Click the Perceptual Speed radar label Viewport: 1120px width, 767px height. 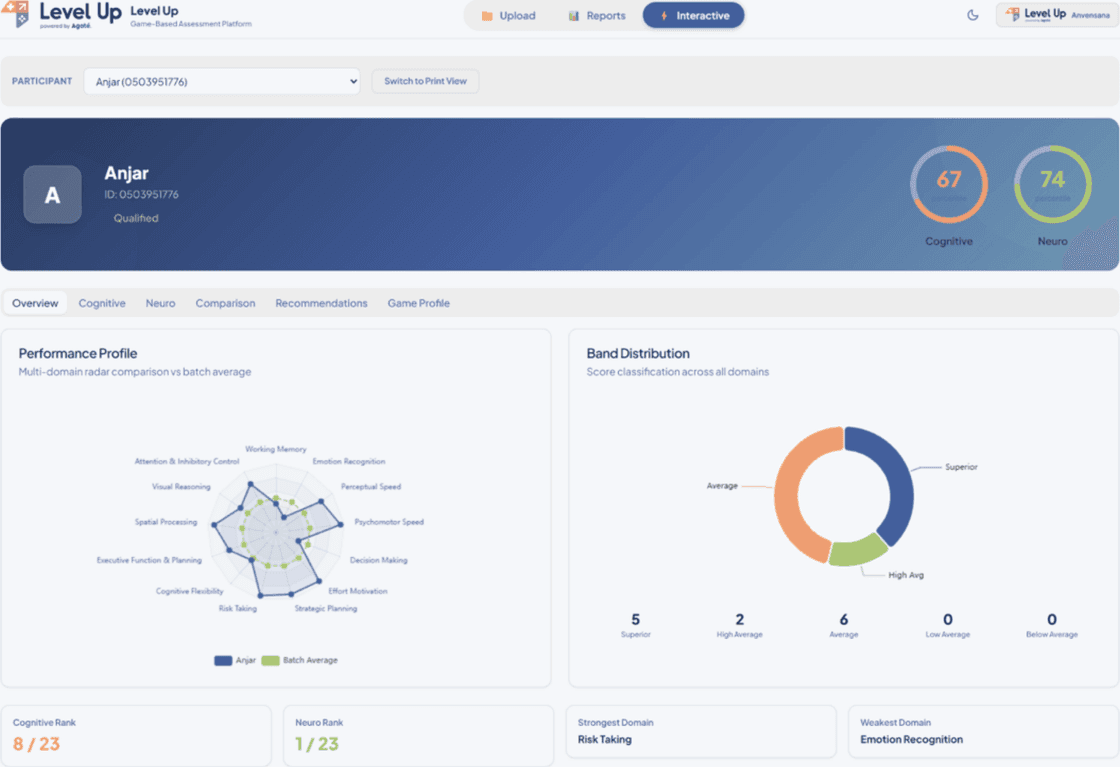(371, 486)
